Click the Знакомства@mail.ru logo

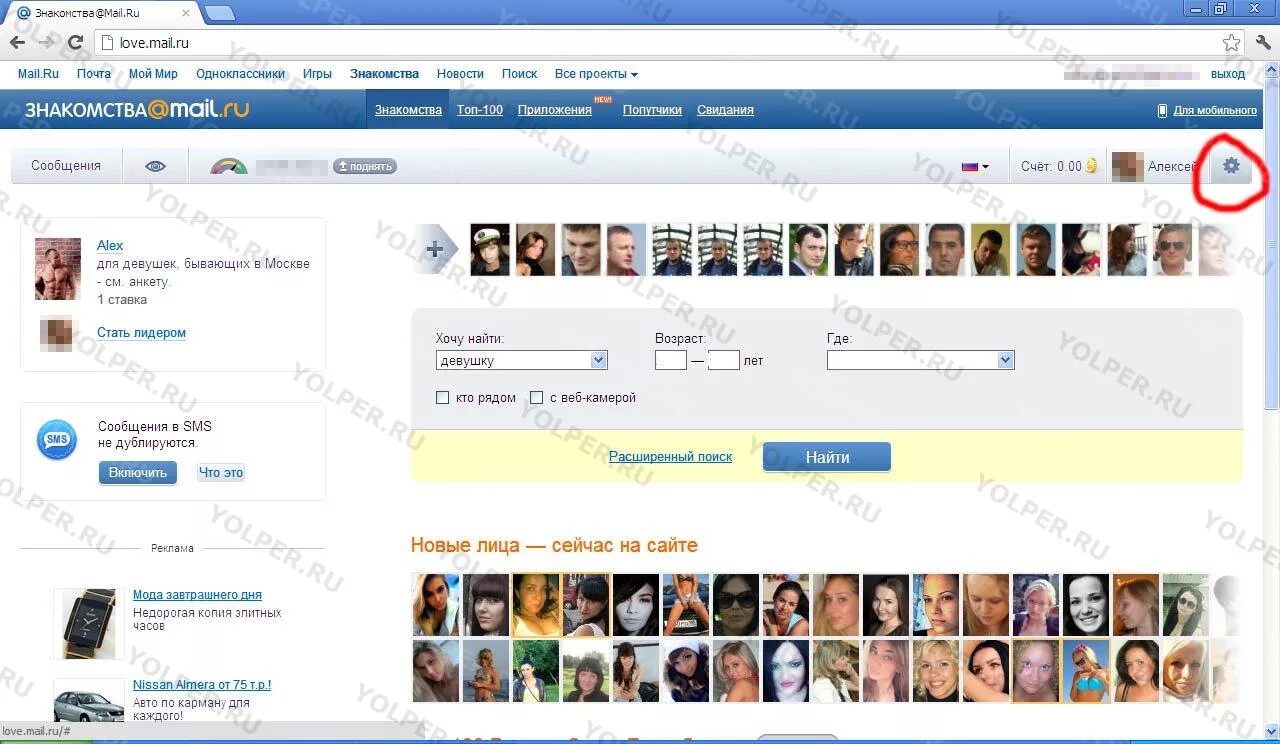pyautogui.click(x=136, y=109)
